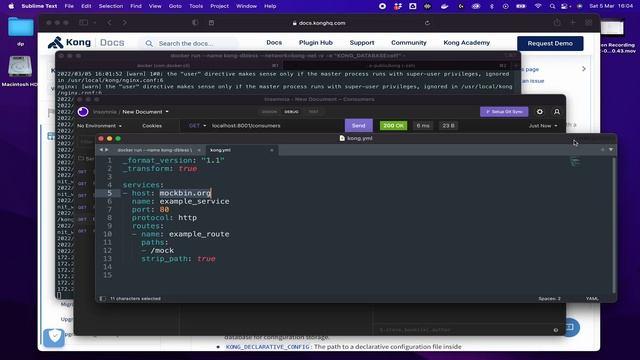Viewport: 640px width, 360px height.
Task: Click the shield icon at browser bottom left
Action: (54, 337)
